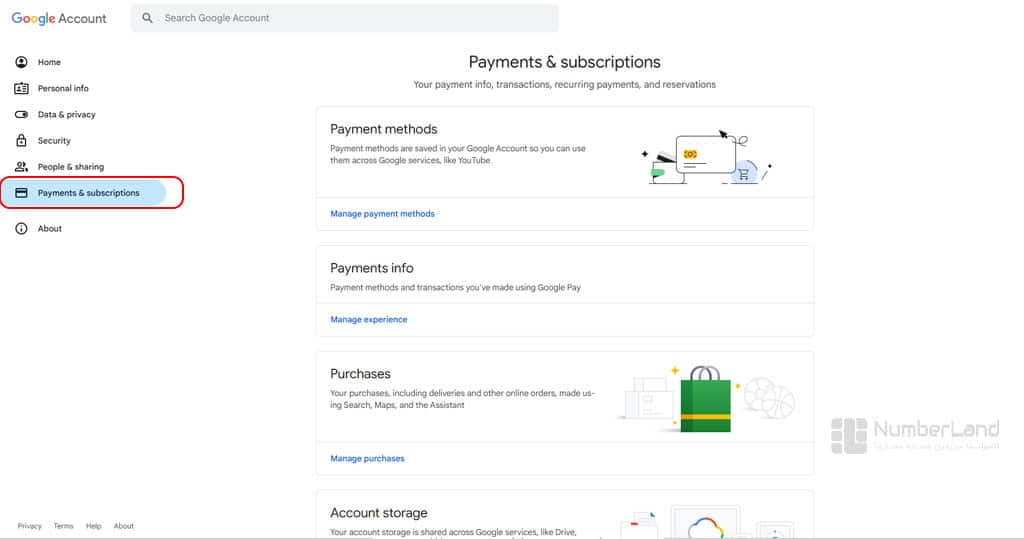Click the Payments & subscriptions page title

[564, 62]
